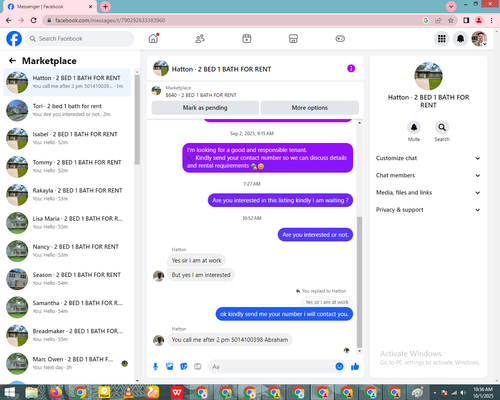
Task: Open the Rakayla conversation
Action: (x=67, y=194)
